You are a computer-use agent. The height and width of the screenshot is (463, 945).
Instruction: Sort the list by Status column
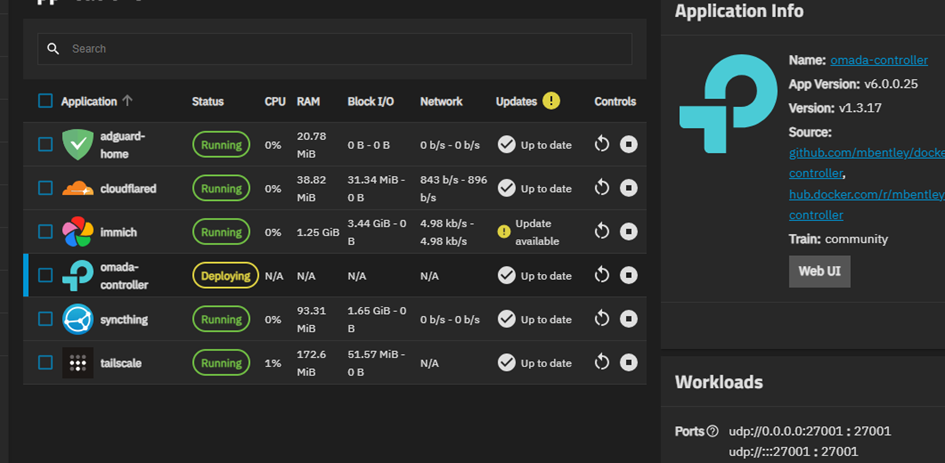pos(208,101)
